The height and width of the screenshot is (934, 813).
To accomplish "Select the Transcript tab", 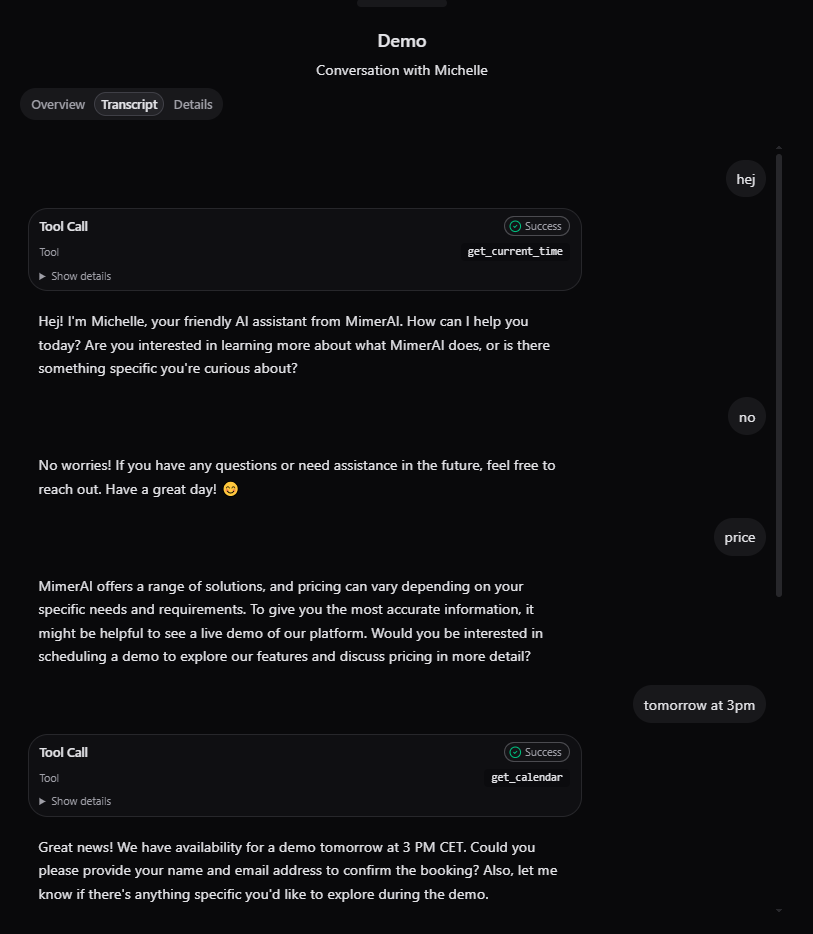I will (129, 105).
